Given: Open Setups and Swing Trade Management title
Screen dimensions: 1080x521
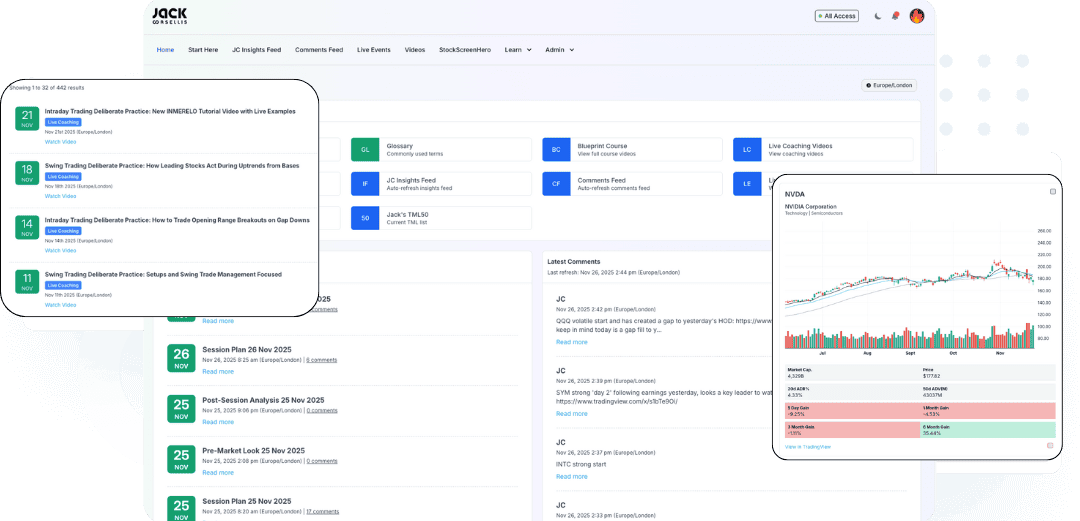Looking at the screenshot, I should click(163, 274).
